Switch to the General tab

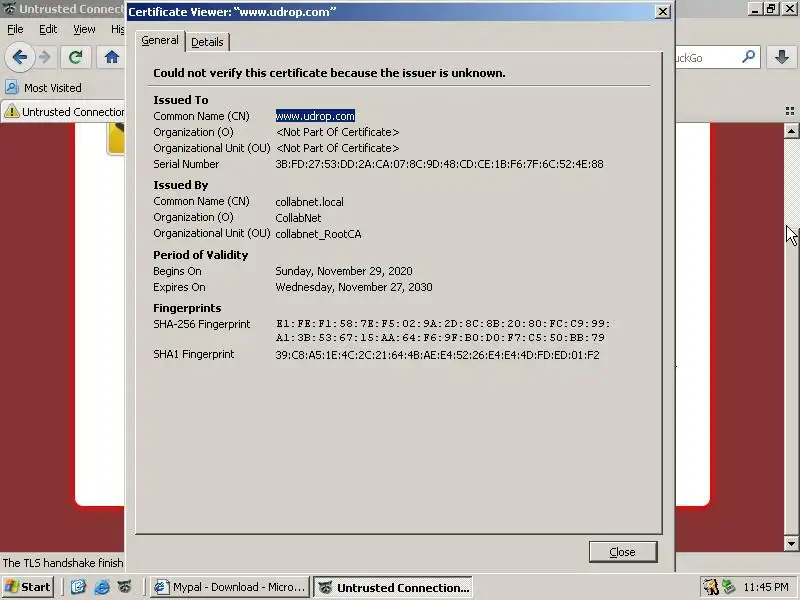(x=160, y=40)
